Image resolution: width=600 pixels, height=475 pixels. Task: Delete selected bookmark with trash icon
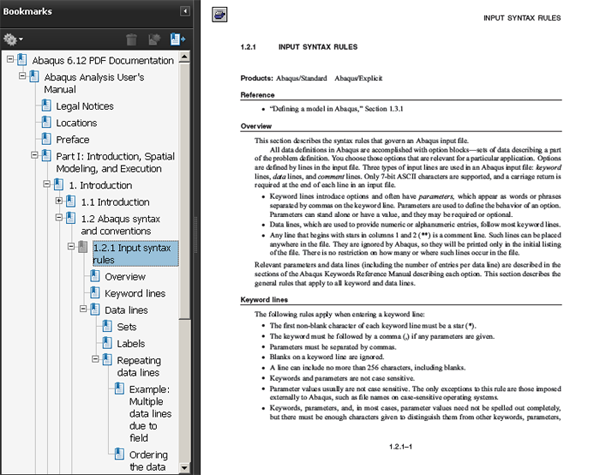pyautogui.click(x=131, y=39)
